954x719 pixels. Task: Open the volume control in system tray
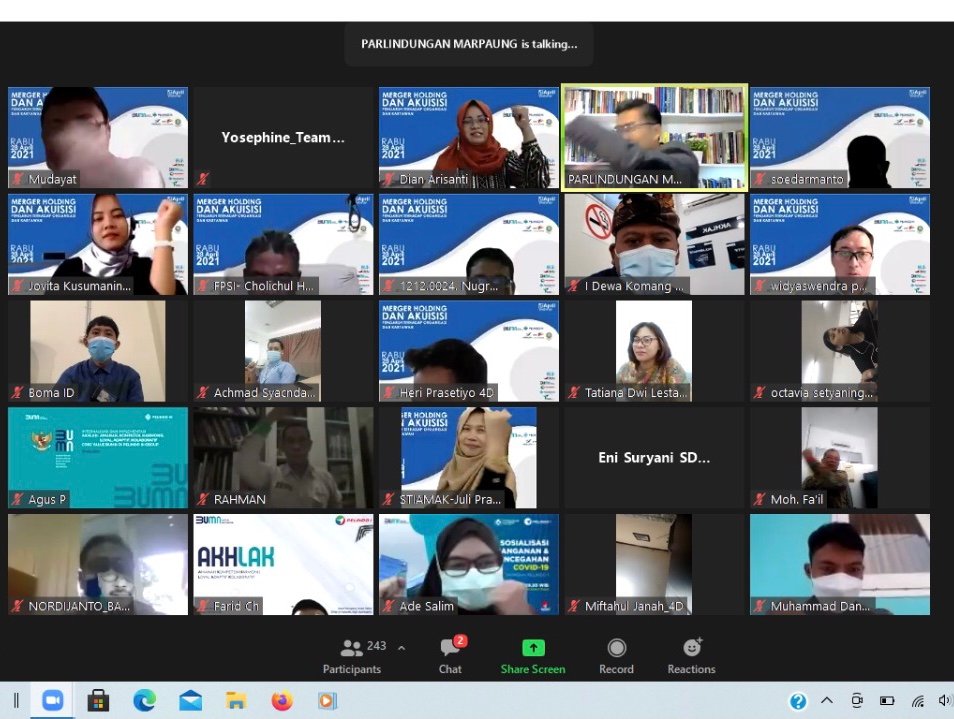(944, 701)
